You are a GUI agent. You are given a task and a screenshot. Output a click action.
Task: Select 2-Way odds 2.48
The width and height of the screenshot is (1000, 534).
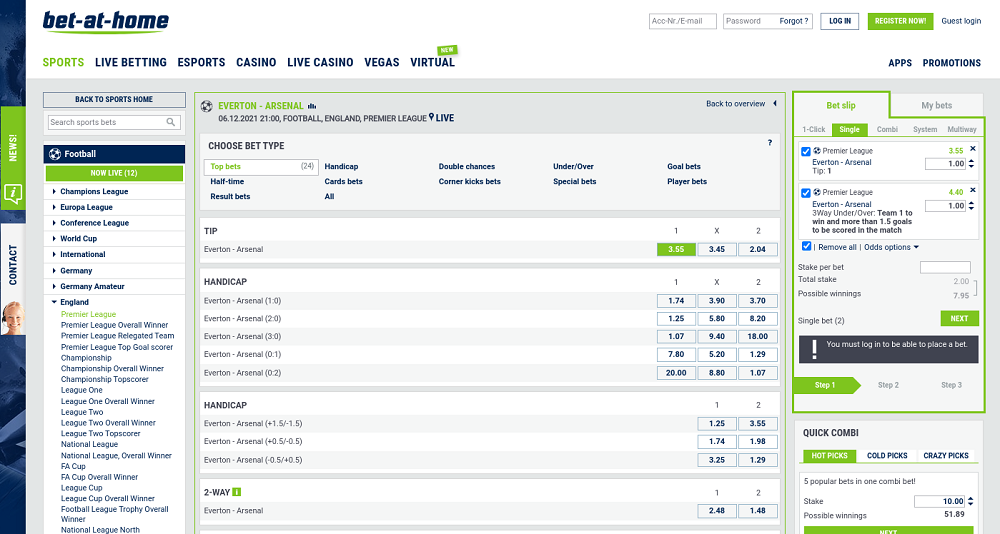click(x=717, y=510)
